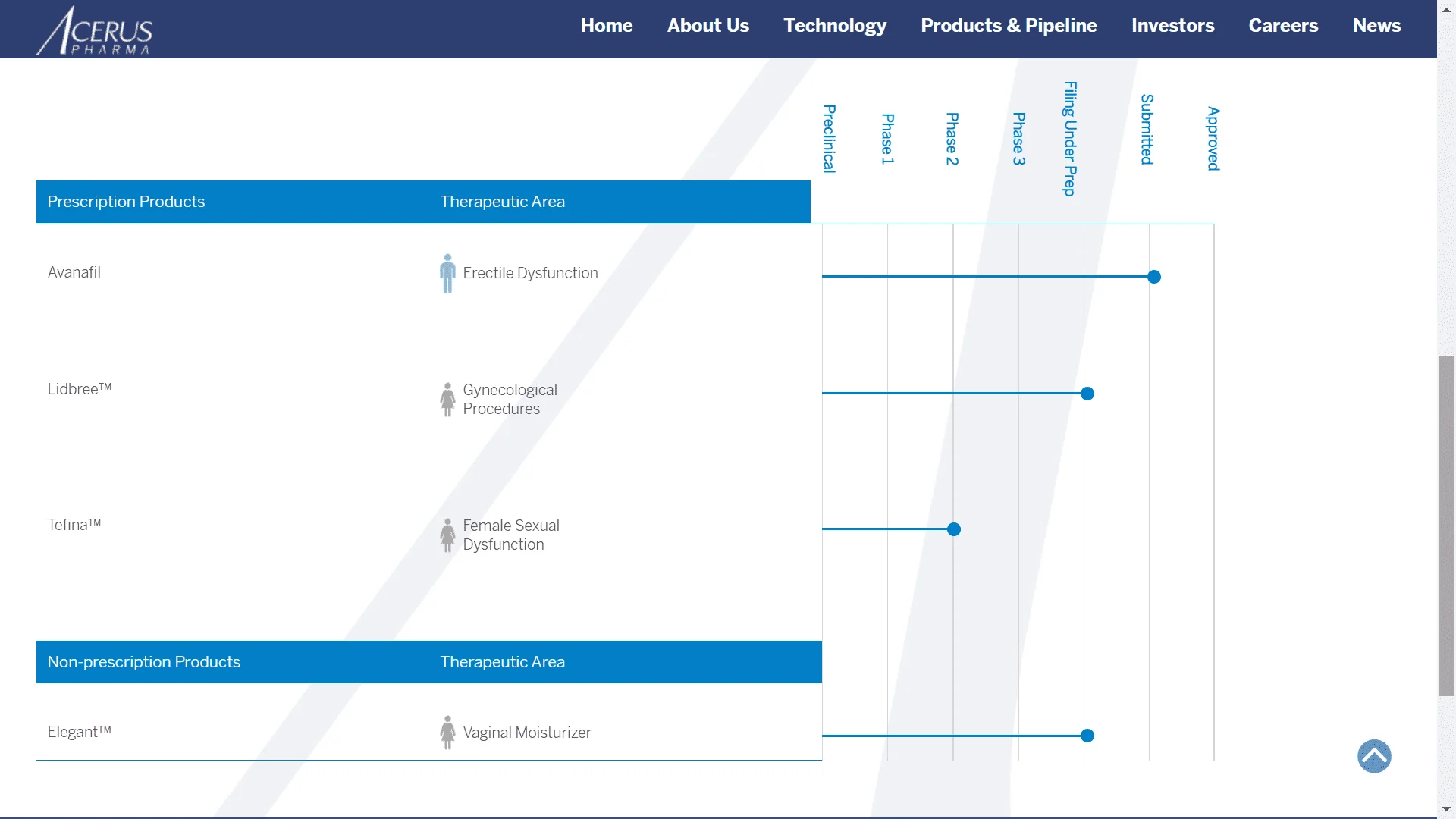Image resolution: width=1456 pixels, height=819 pixels.
Task: Click the Non-prescription Products header
Action: 143,662
